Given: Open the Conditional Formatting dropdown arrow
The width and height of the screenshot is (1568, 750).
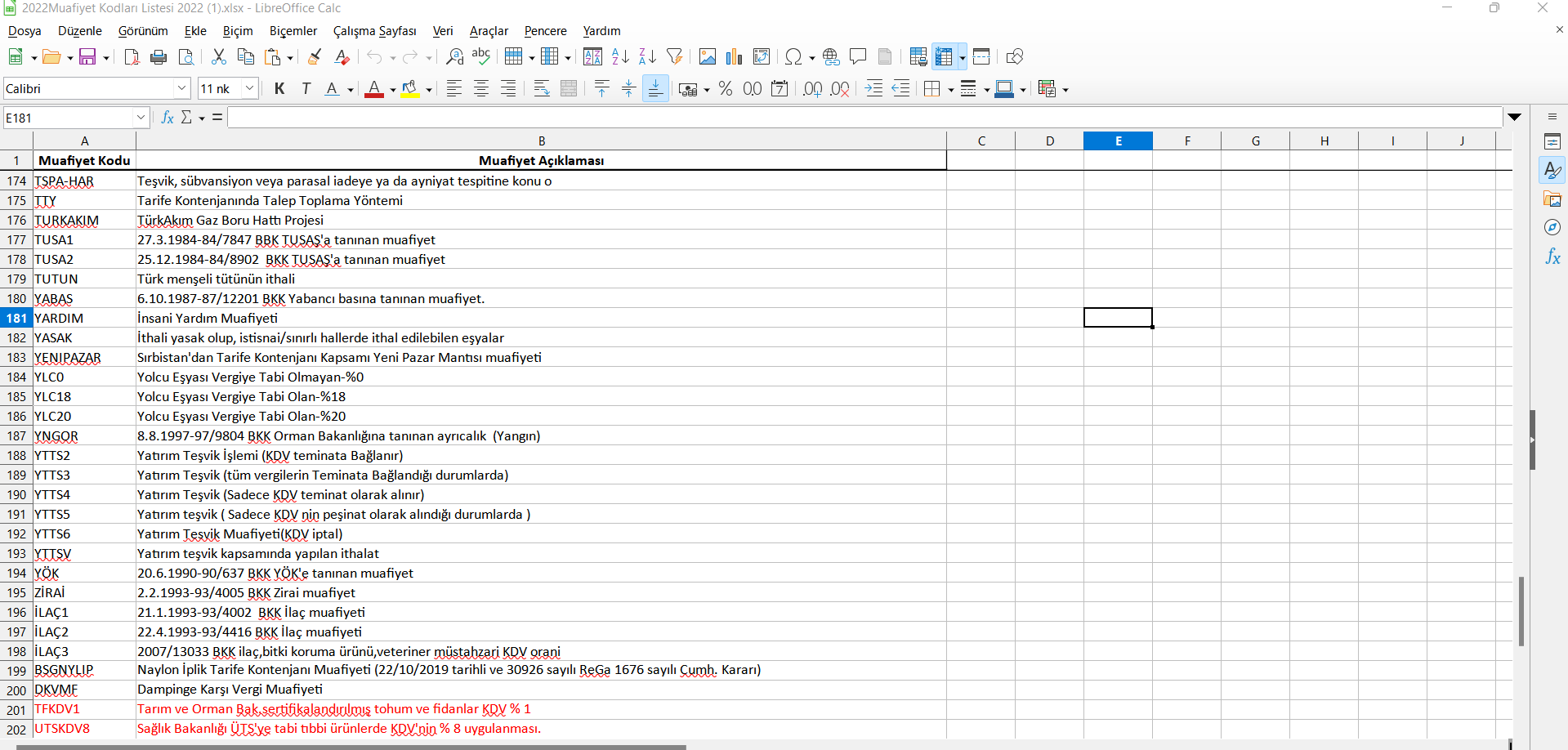Looking at the screenshot, I should click(x=1065, y=89).
